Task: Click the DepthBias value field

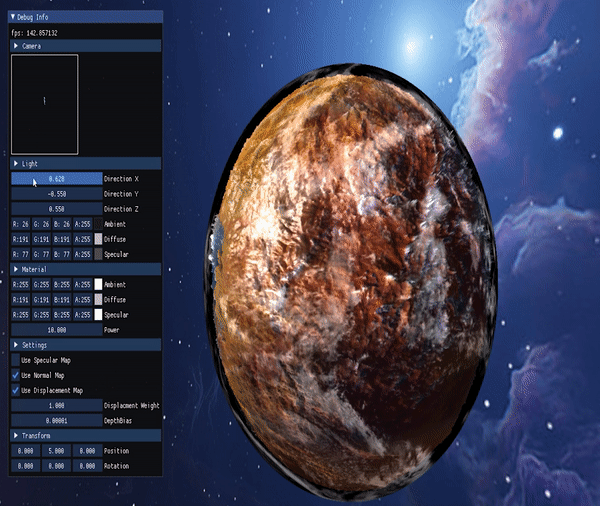Action: pos(57,421)
